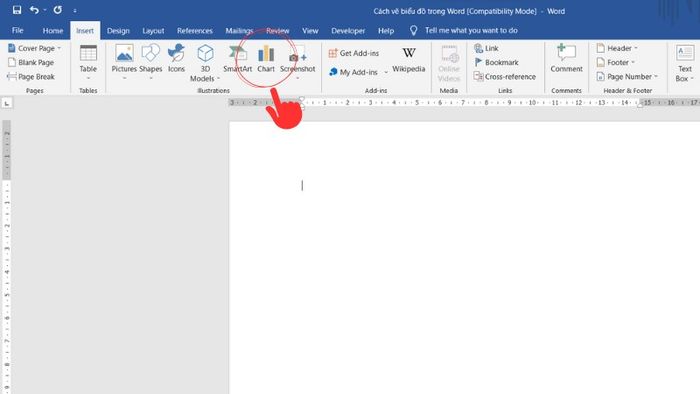Open the Mailings tab
The image size is (700, 394).
click(239, 31)
